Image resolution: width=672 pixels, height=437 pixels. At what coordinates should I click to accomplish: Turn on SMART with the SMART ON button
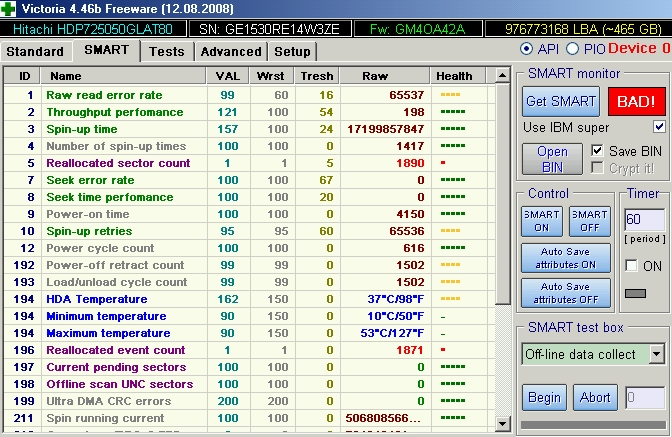[541, 221]
